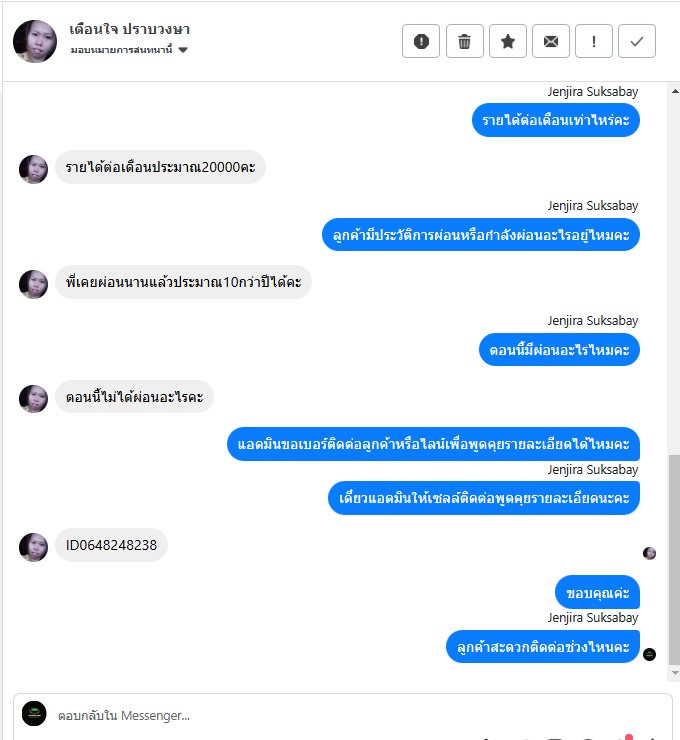This screenshot has width=680, height=740.
Task: Mark conversation unread with envelope icon
Action: click(x=551, y=42)
